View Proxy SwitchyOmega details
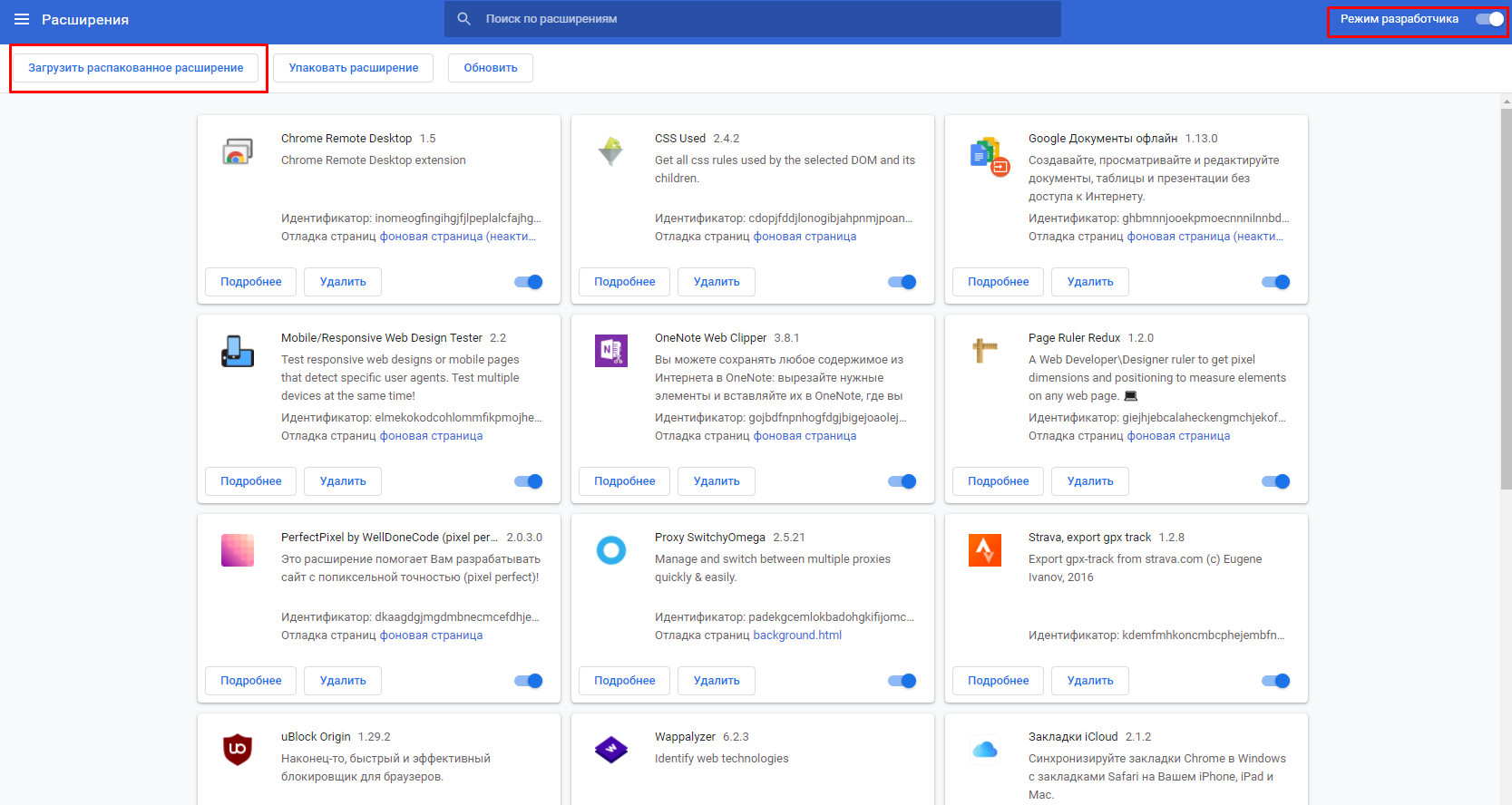 625,681
